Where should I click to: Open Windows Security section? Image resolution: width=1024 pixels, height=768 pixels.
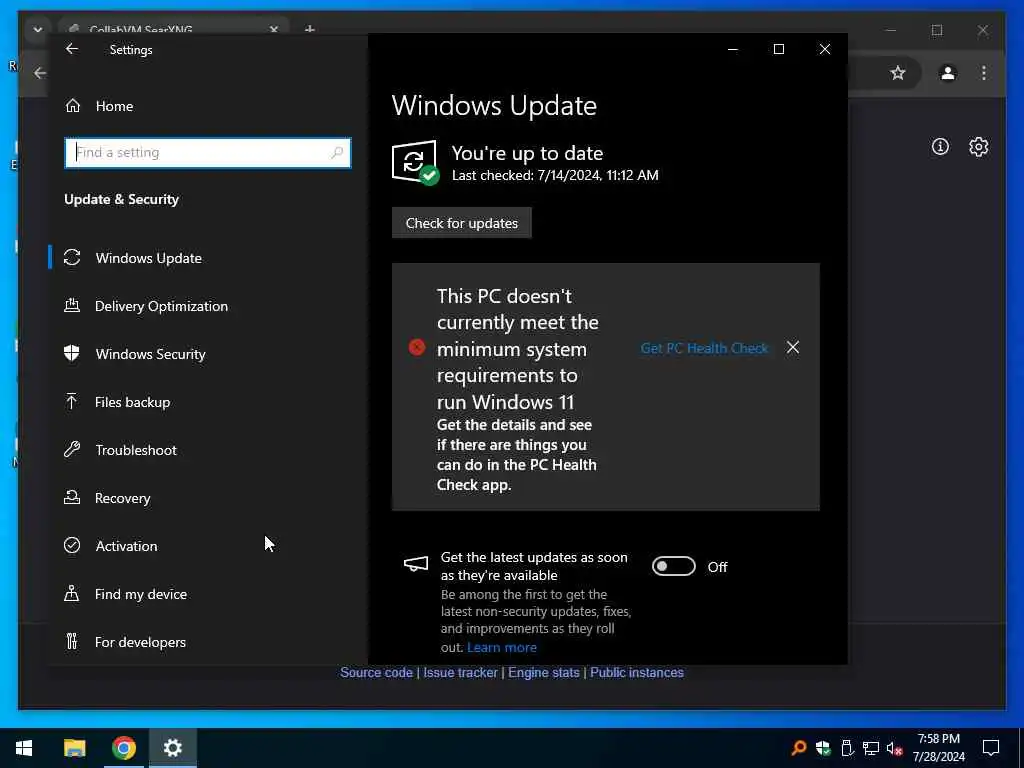coord(150,354)
